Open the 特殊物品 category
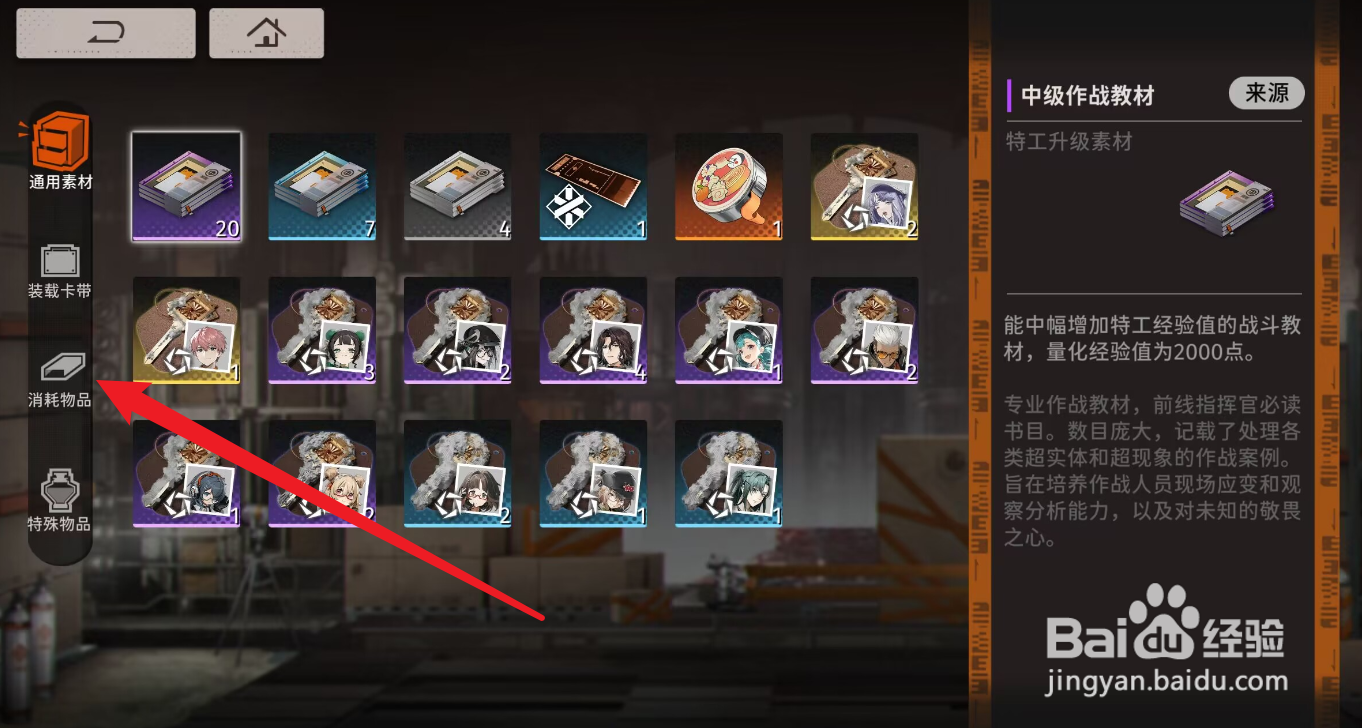Screen dimensions: 1362x728 60,501
